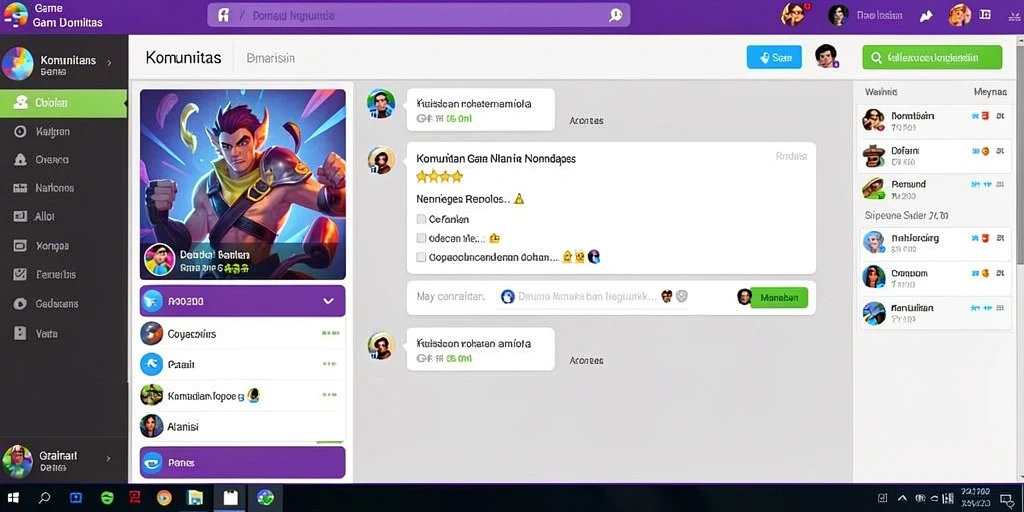Viewport: 1024px width, 512px height.
Task: Open the Dofarn member entry
Action: tap(935, 155)
